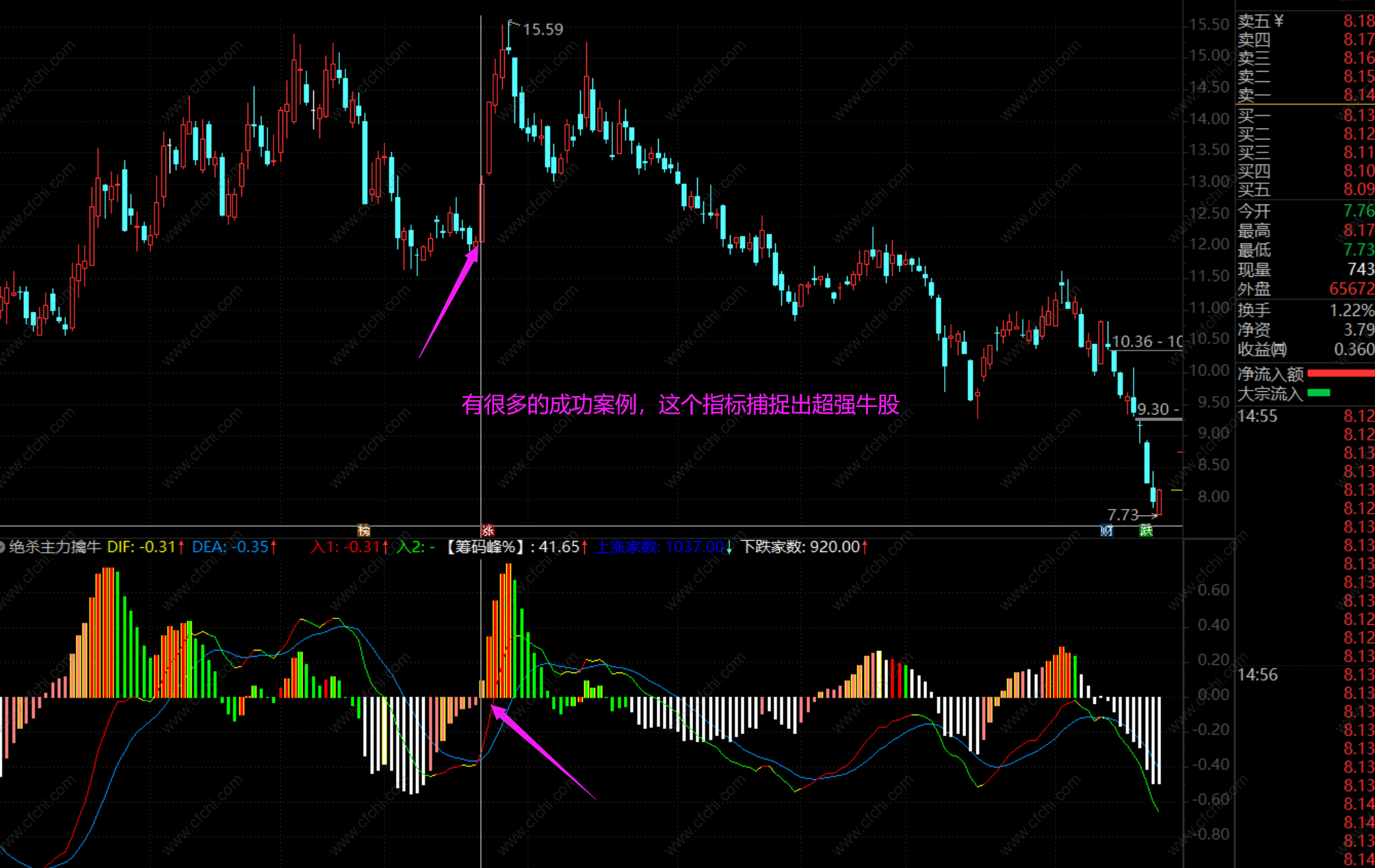Click the 14:55 trade time entry
Image resolution: width=1375 pixels, height=868 pixels.
point(1257,416)
